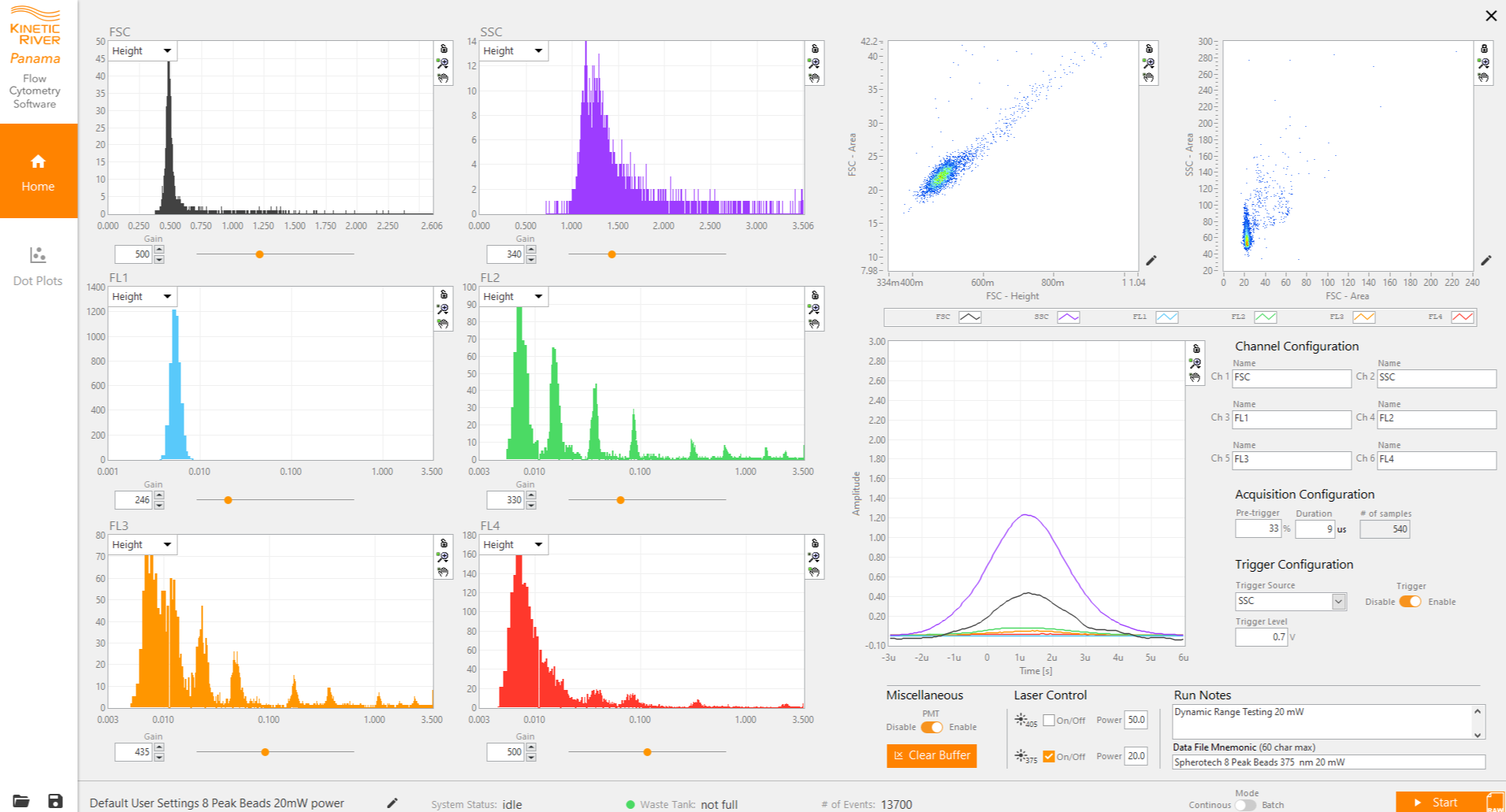Toggle the PMT enable switch
Viewport: 1506px width, 812px height.
coord(931,727)
